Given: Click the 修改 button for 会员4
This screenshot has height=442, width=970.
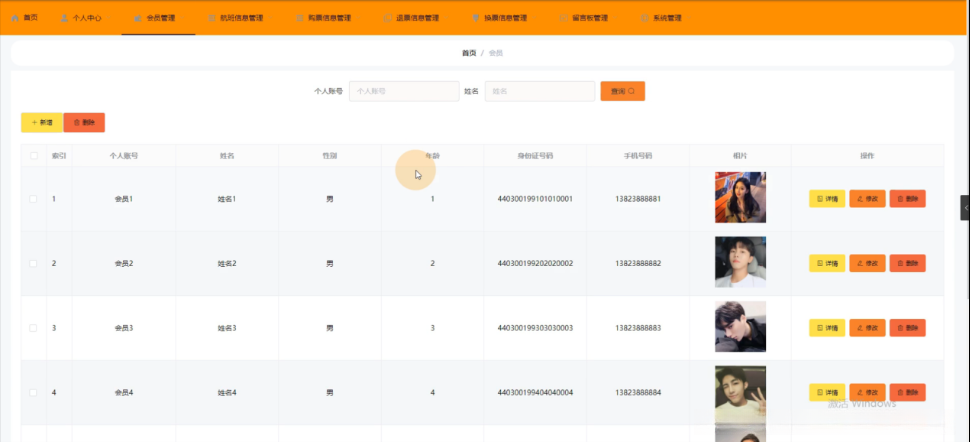Looking at the screenshot, I should click(867, 392).
